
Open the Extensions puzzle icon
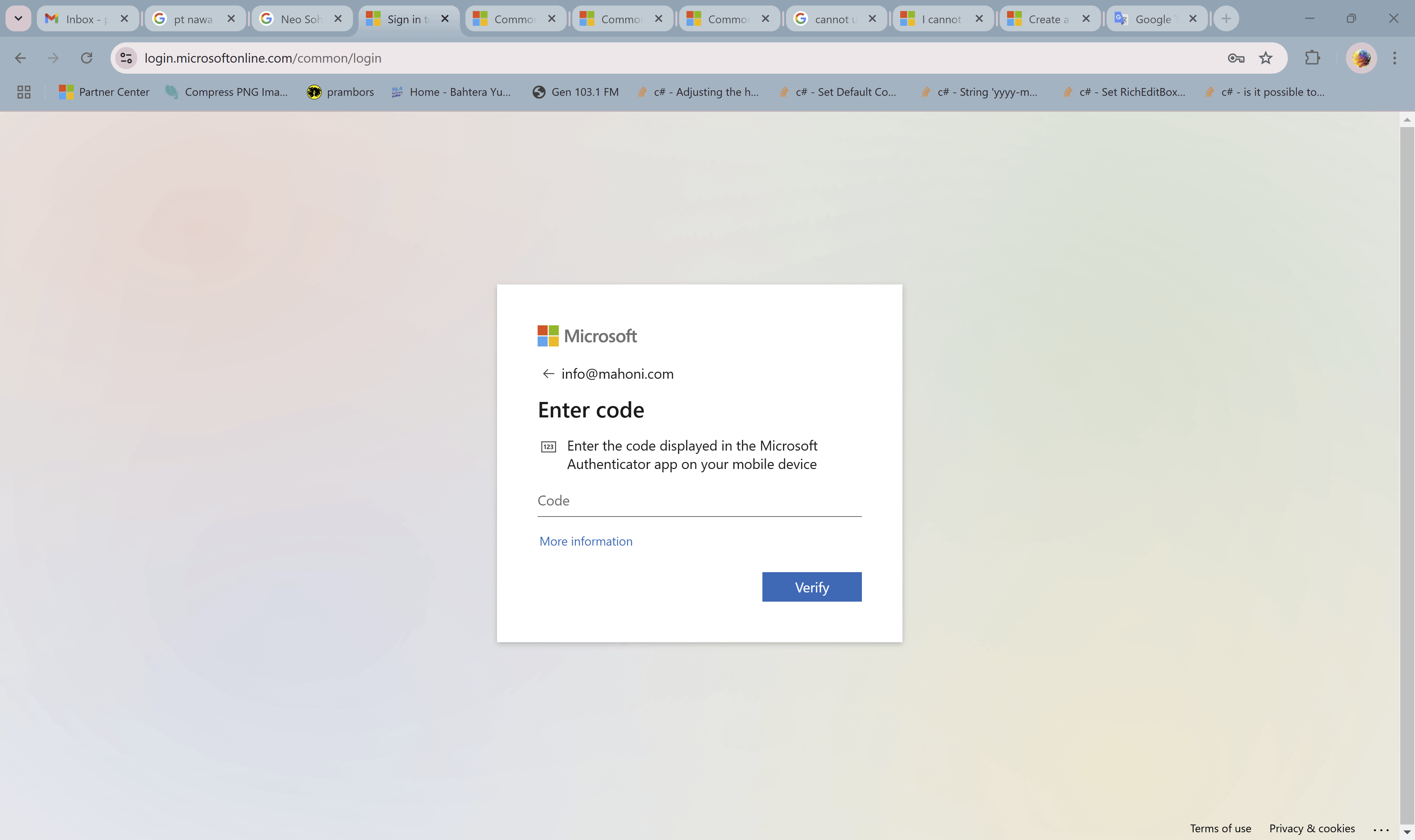[x=1312, y=58]
